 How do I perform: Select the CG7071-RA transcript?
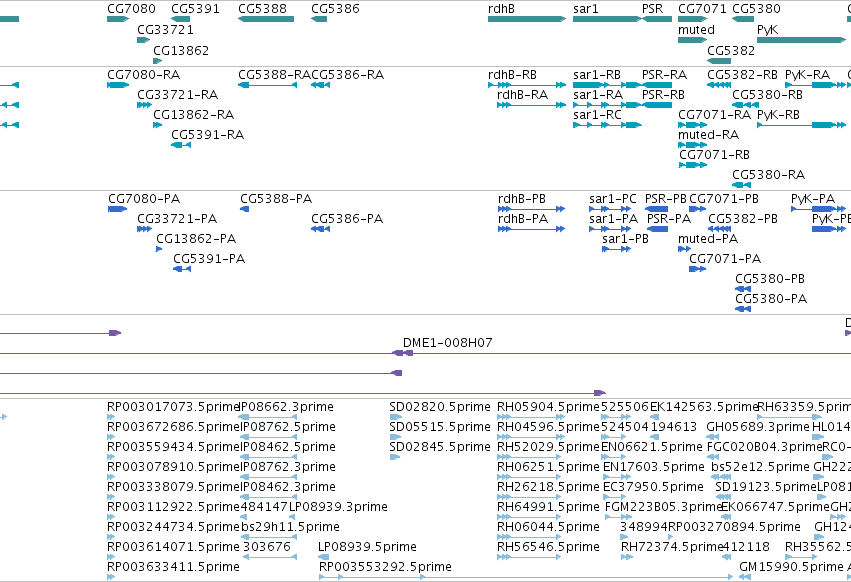(x=693, y=125)
